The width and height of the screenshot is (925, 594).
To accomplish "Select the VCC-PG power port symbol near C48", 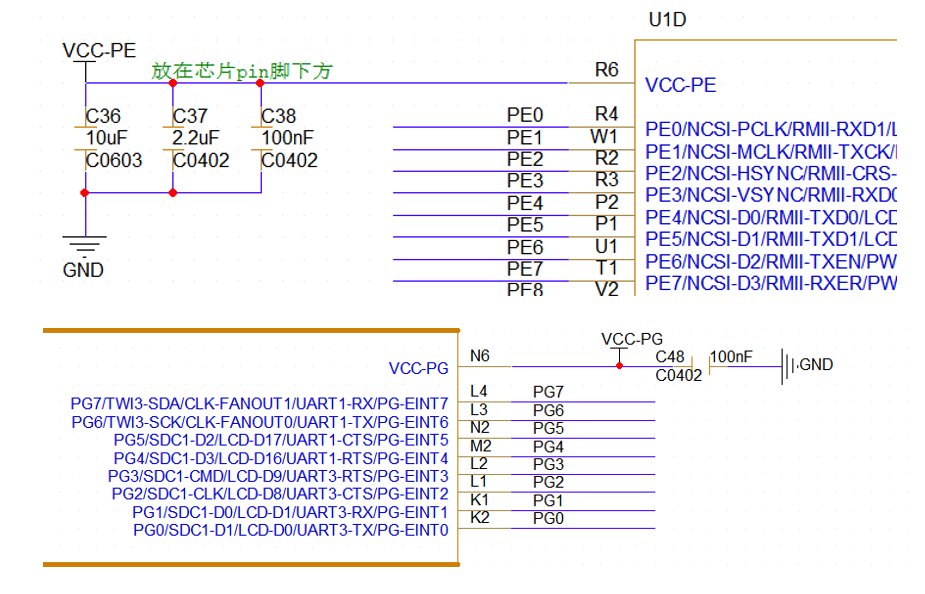I will [x=619, y=350].
